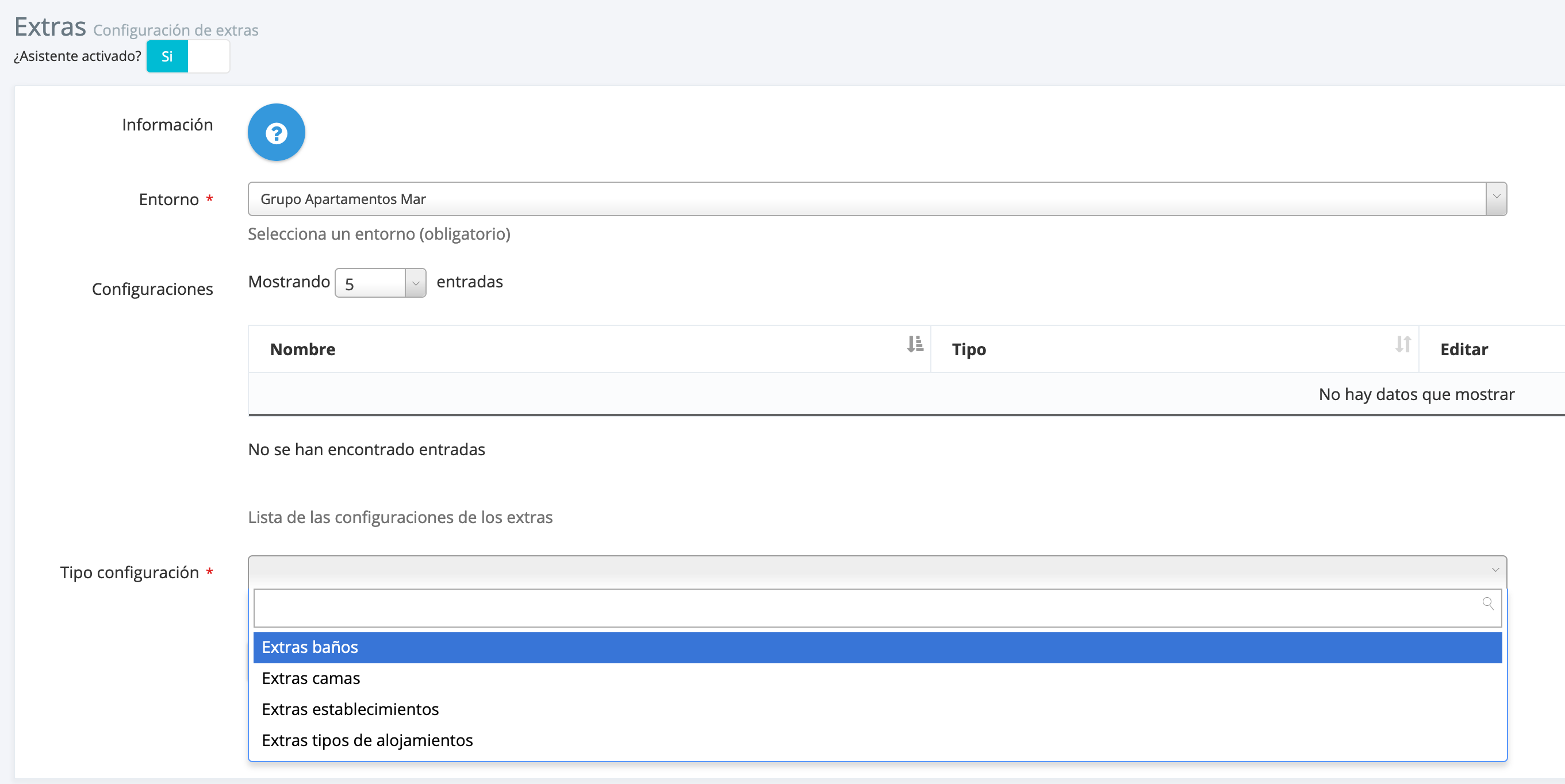Viewport: 1565px width, 784px height.
Task: Sort table by Nombre header
Action: tap(302, 349)
